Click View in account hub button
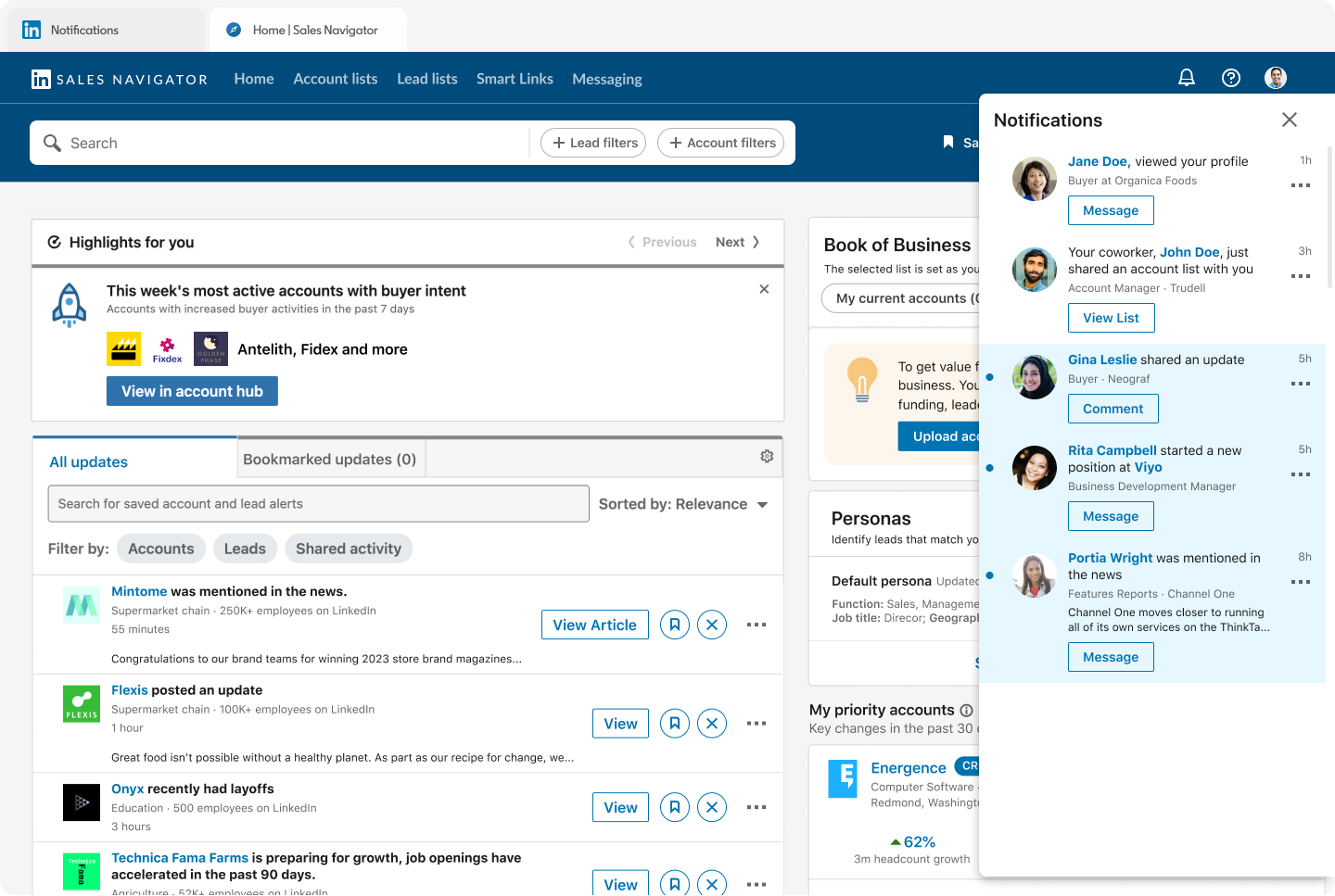 tap(192, 391)
